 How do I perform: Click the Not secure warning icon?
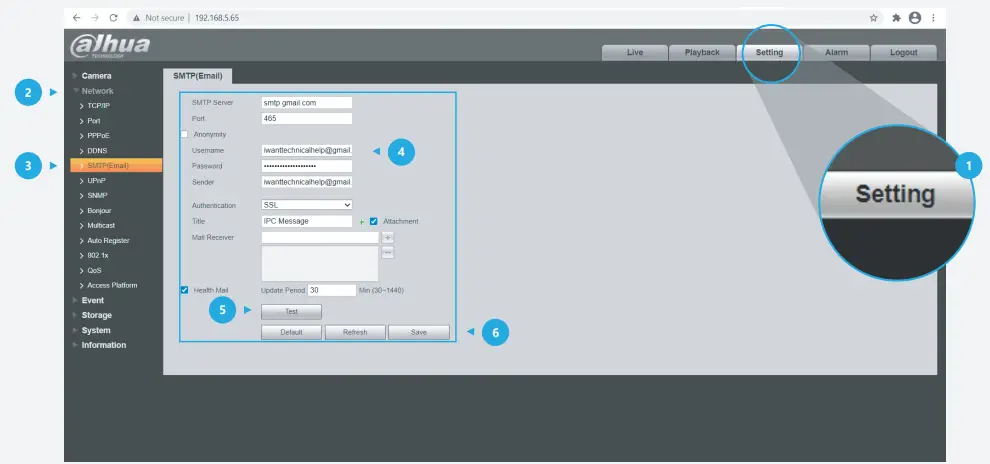(136, 18)
